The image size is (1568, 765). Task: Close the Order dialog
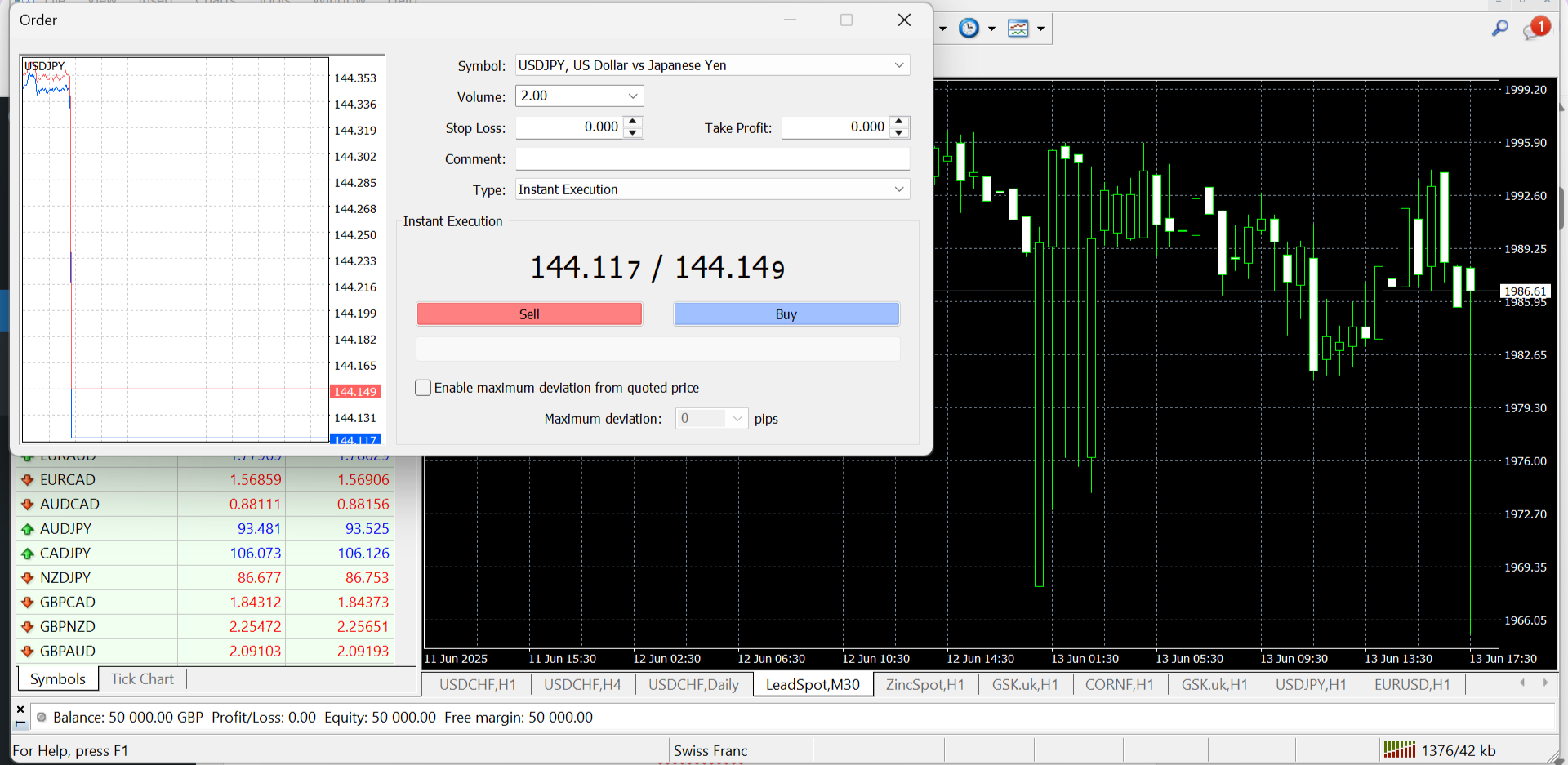[x=904, y=20]
